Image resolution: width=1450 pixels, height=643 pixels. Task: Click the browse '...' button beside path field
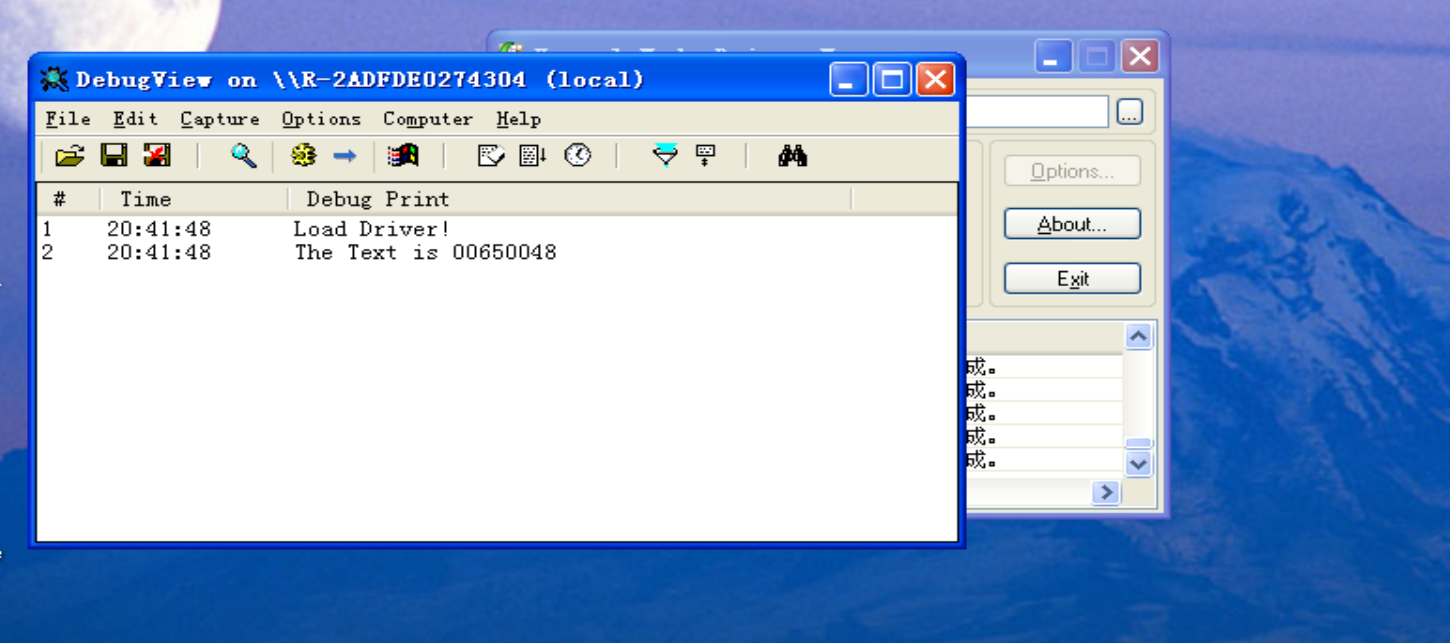(1129, 112)
